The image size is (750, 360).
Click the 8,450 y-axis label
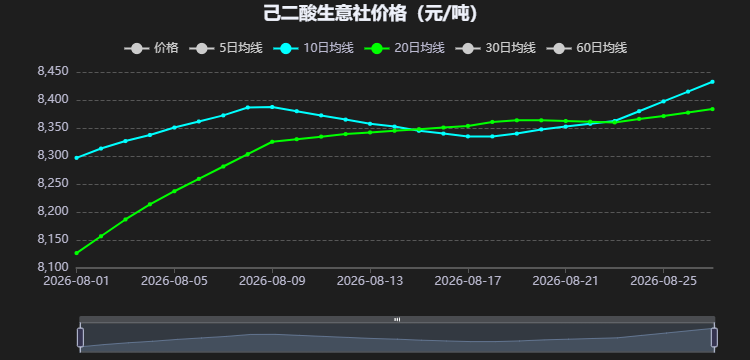pyautogui.click(x=53, y=72)
